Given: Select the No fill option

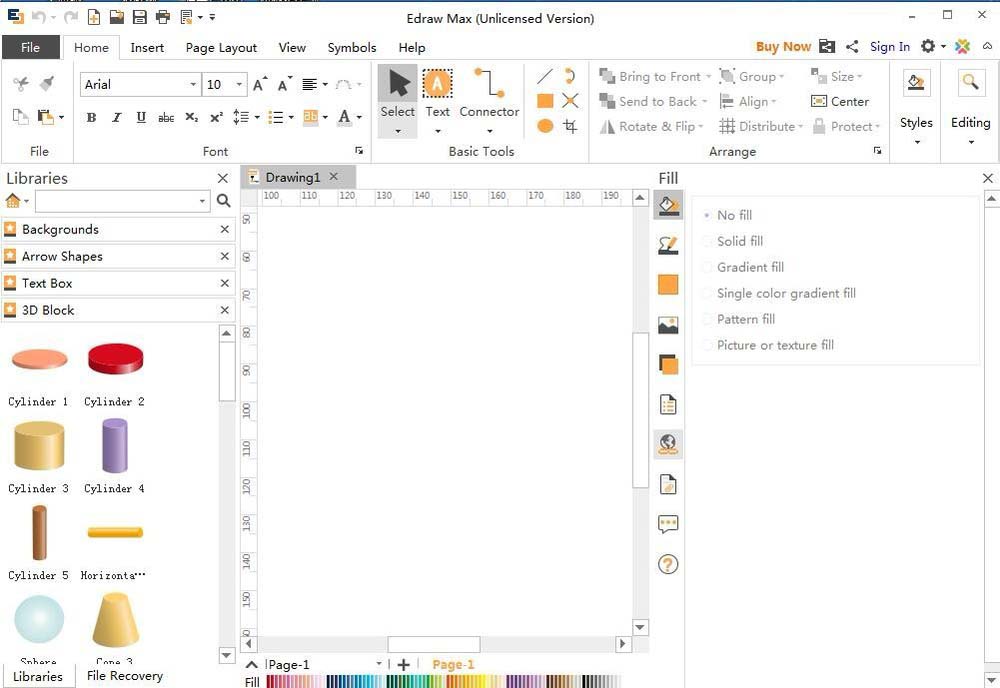Looking at the screenshot, I should 734,215.
